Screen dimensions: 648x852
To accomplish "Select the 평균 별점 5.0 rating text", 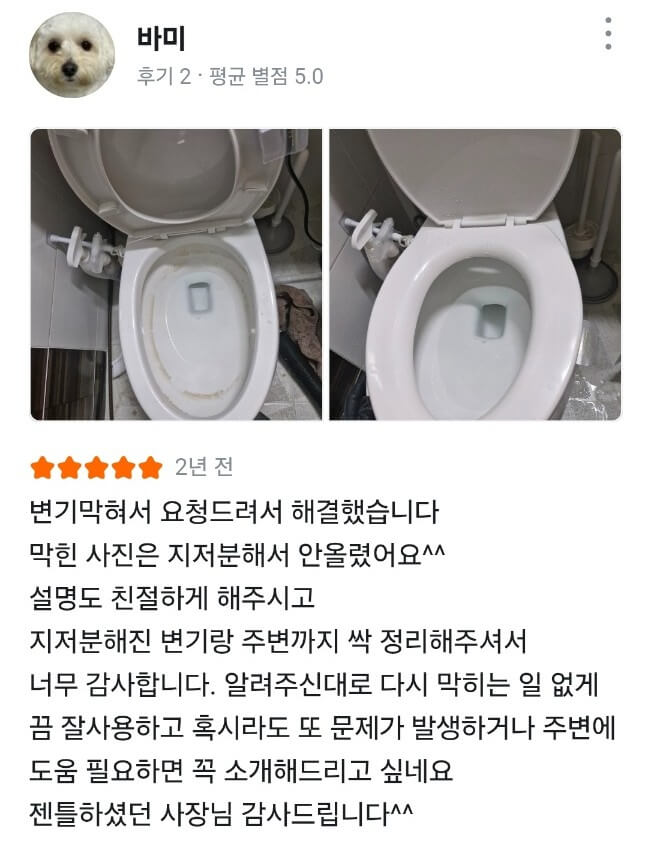I will coord(266,76).
